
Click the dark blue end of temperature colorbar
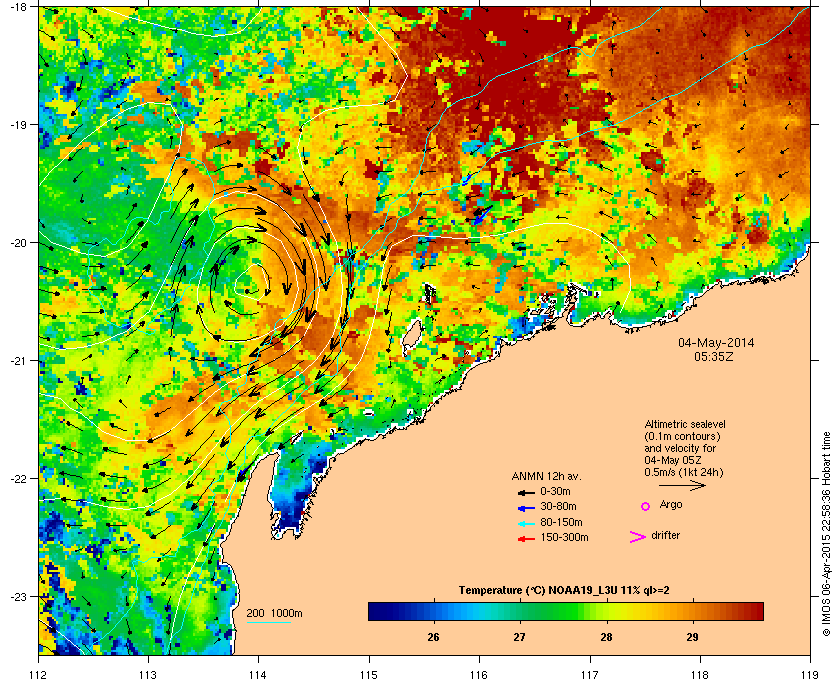(x=375, y=611)
